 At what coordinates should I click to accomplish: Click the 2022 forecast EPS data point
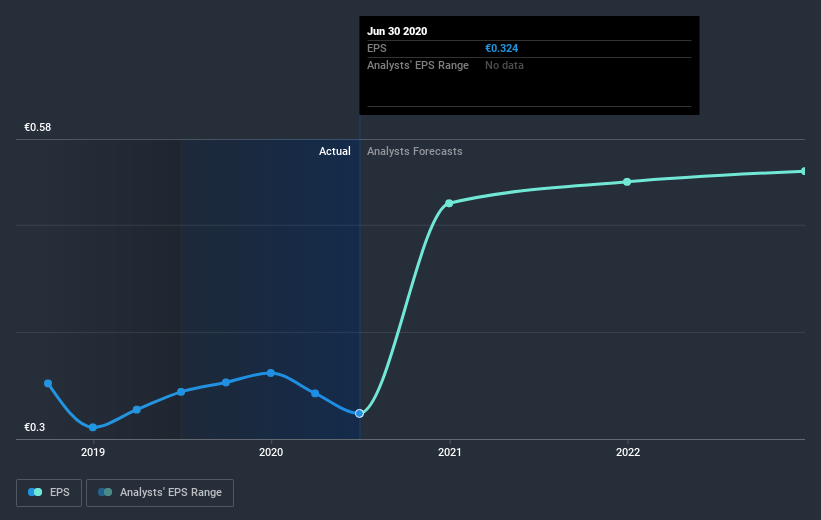[627, 182]
